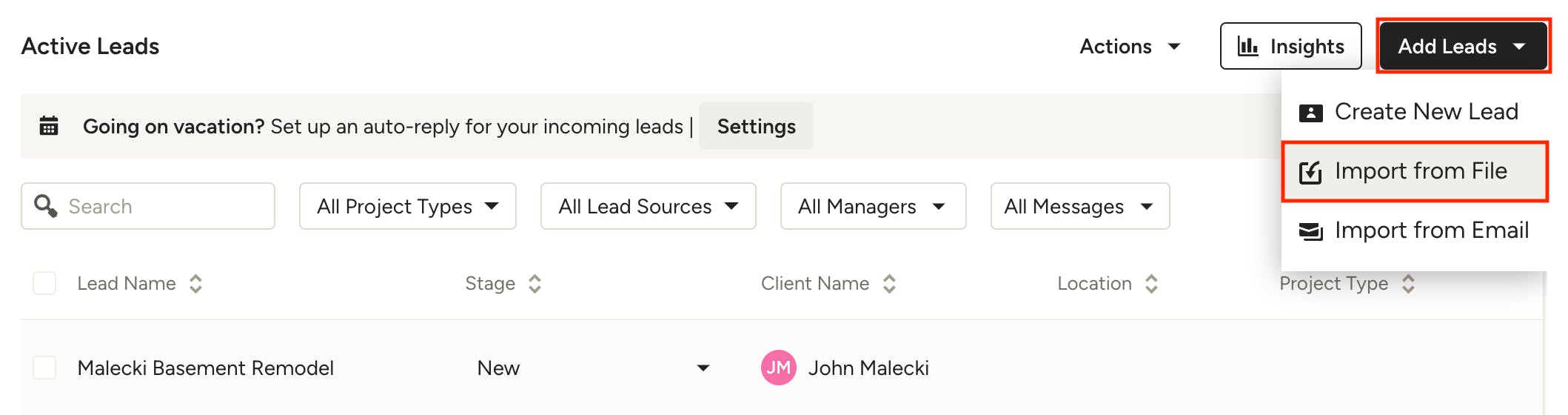
Task: Choose Create New Lead from menu
Action: [1415, 112]
